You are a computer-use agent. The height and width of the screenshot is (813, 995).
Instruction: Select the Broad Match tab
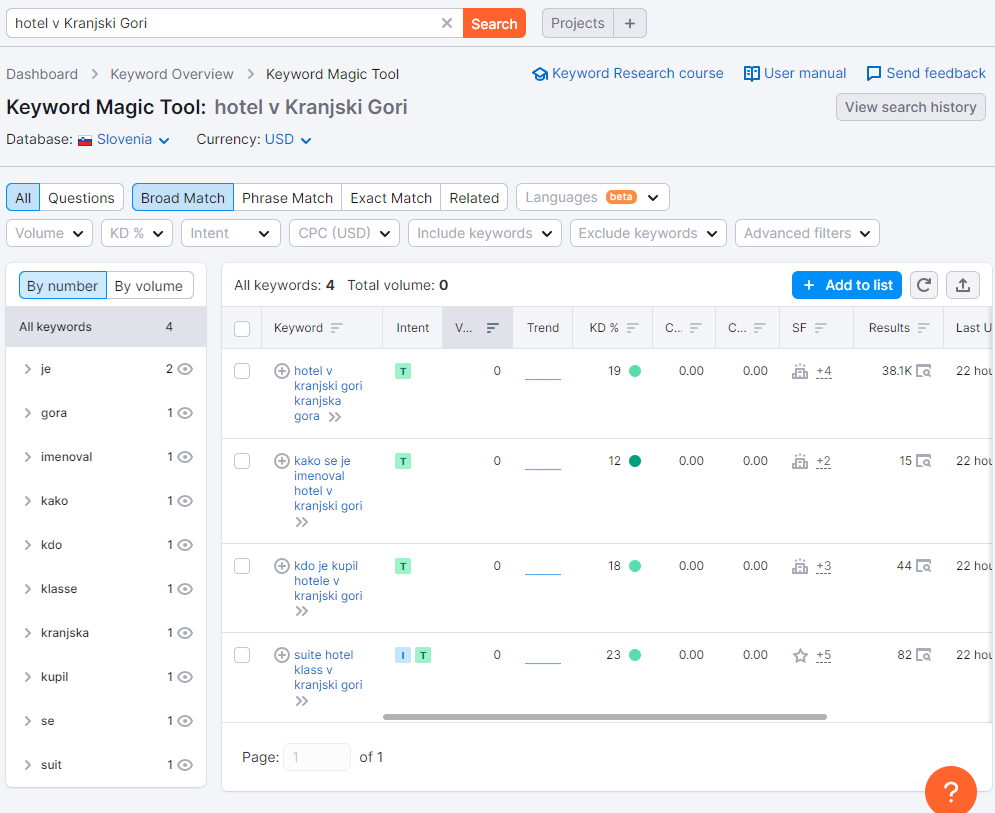(183, 198)
